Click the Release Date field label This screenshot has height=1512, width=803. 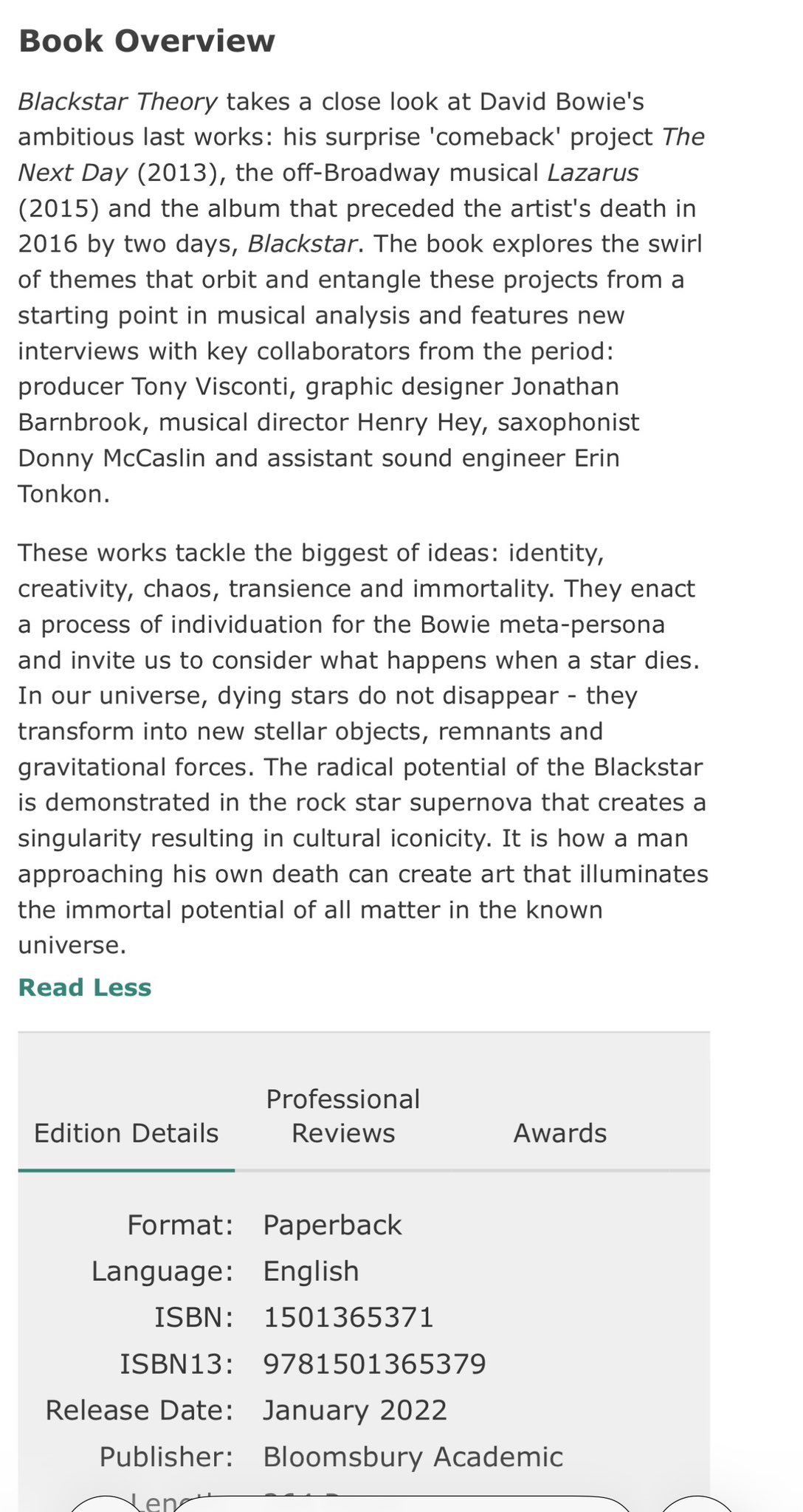tap(139, 1410)
